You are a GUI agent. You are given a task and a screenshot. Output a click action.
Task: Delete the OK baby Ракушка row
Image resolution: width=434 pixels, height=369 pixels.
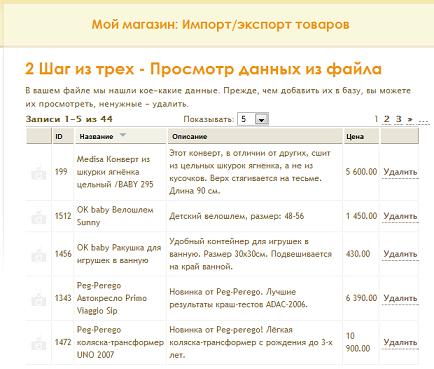click(400, 254)
